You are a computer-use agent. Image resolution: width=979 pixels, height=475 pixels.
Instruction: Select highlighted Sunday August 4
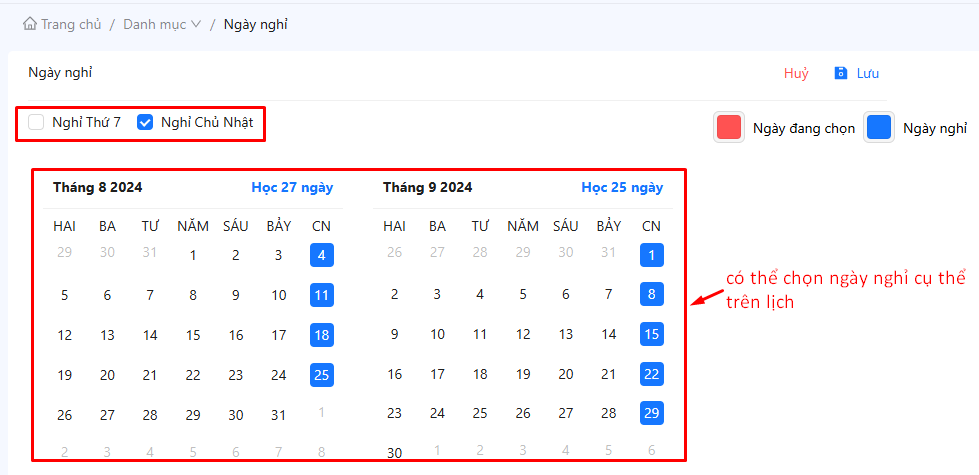click(x=321, y=255)
